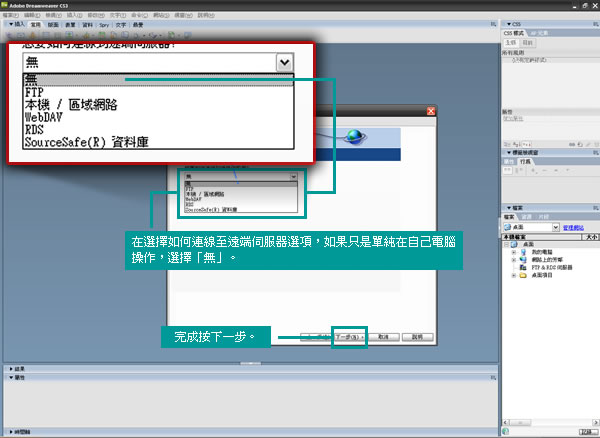
Task: Open the 修改(M) menu
Action: pyautogui.click(x=96, y=15)
